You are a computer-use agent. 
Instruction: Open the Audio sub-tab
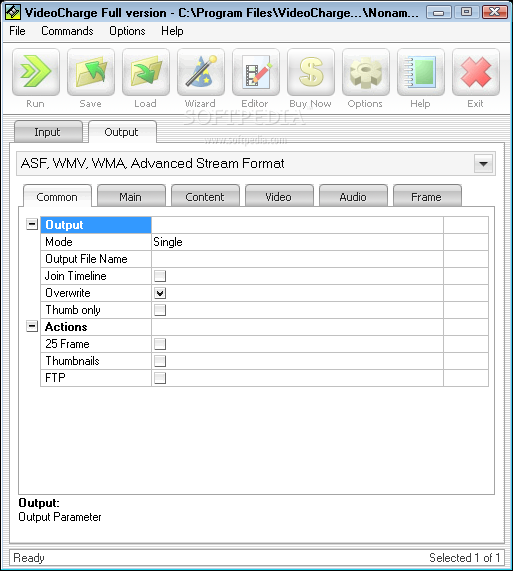tap(353, 196)
